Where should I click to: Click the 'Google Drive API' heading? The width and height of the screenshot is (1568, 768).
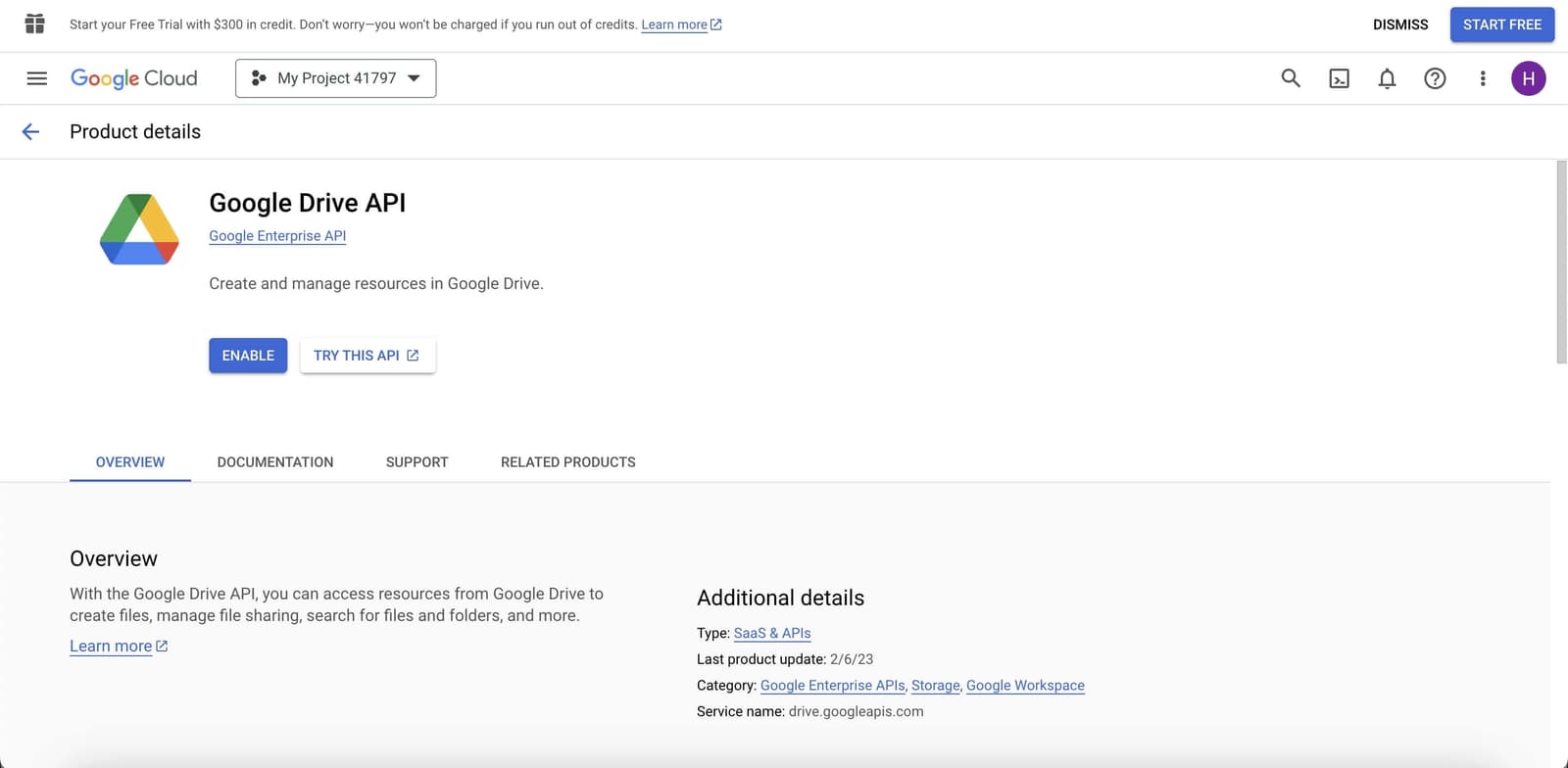pos(308,203)
